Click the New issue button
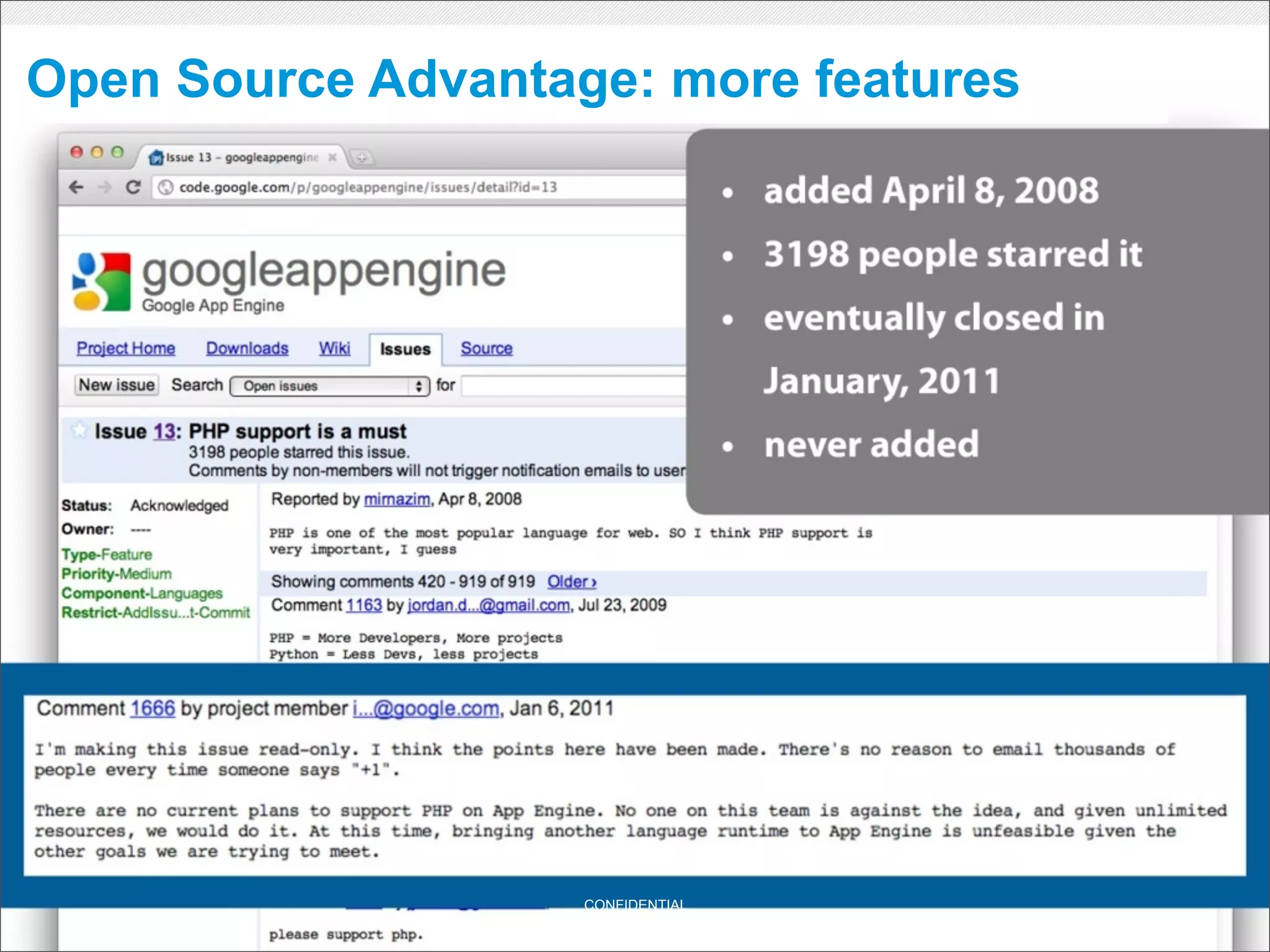The width and height of the screenshot is (1270, 952). pyautogui.click(x=117, y=385)
